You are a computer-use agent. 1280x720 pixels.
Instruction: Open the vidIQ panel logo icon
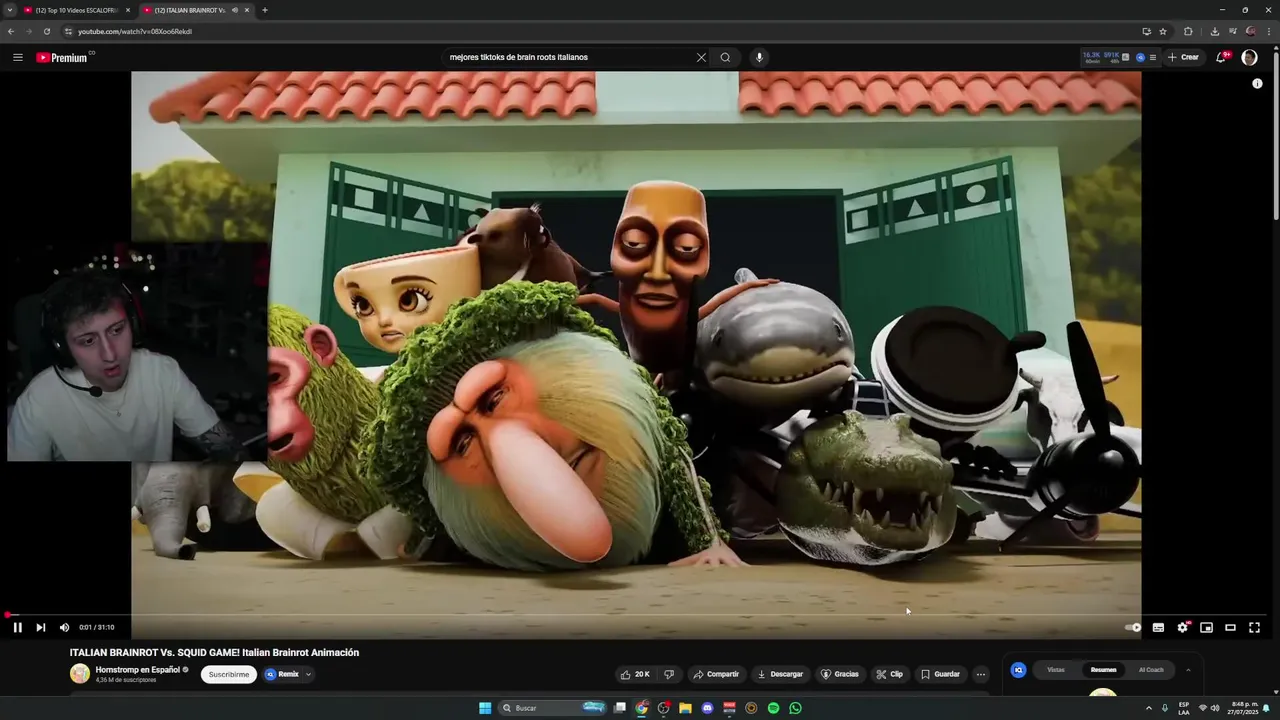(x=1018, y=670)
